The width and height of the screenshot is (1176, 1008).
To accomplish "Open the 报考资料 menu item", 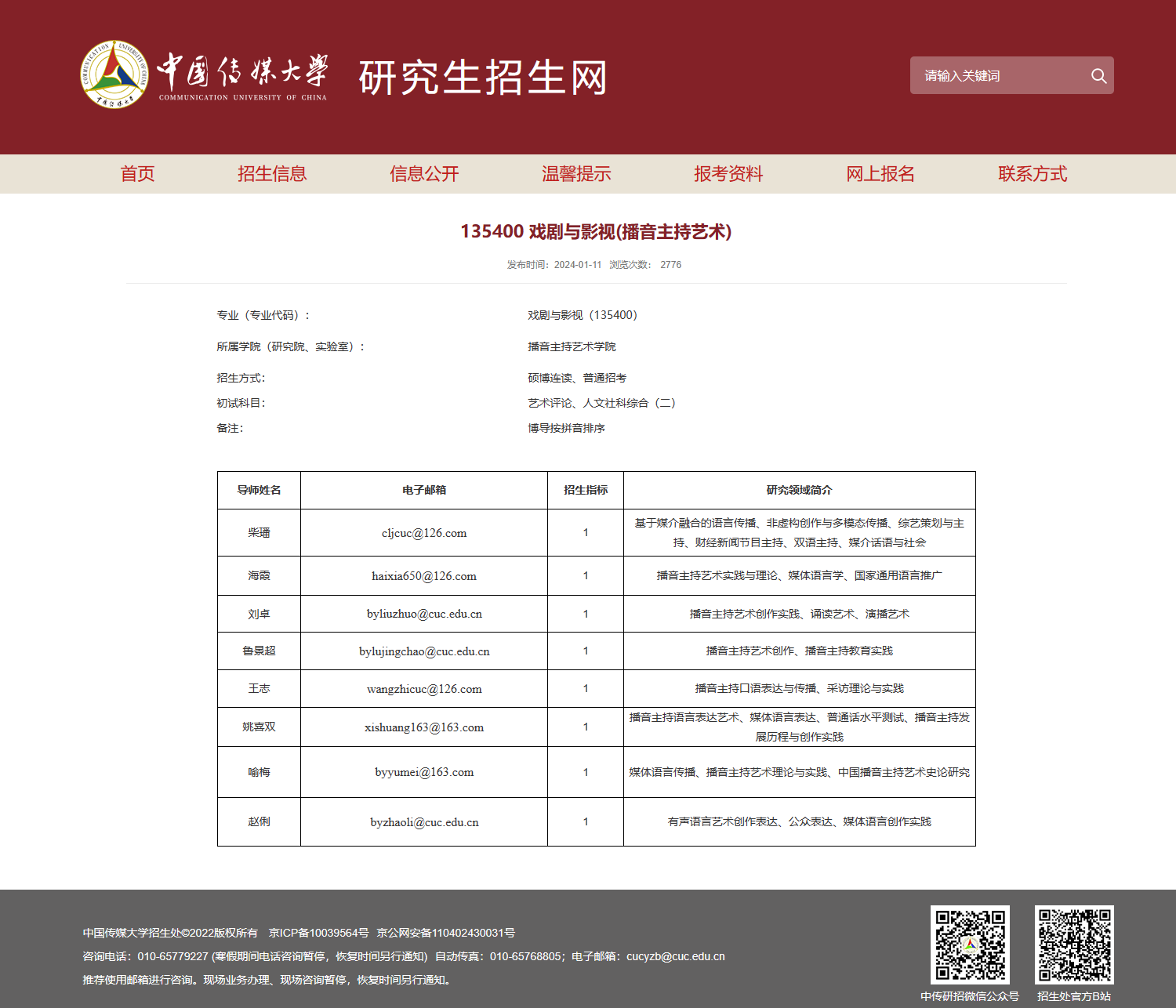I will tap(728, 174).
